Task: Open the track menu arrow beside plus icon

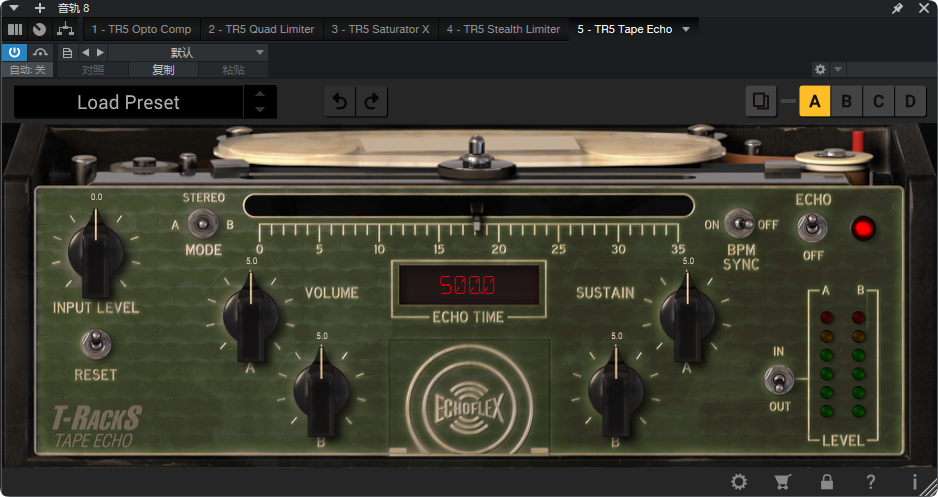Action: (14, 8)
